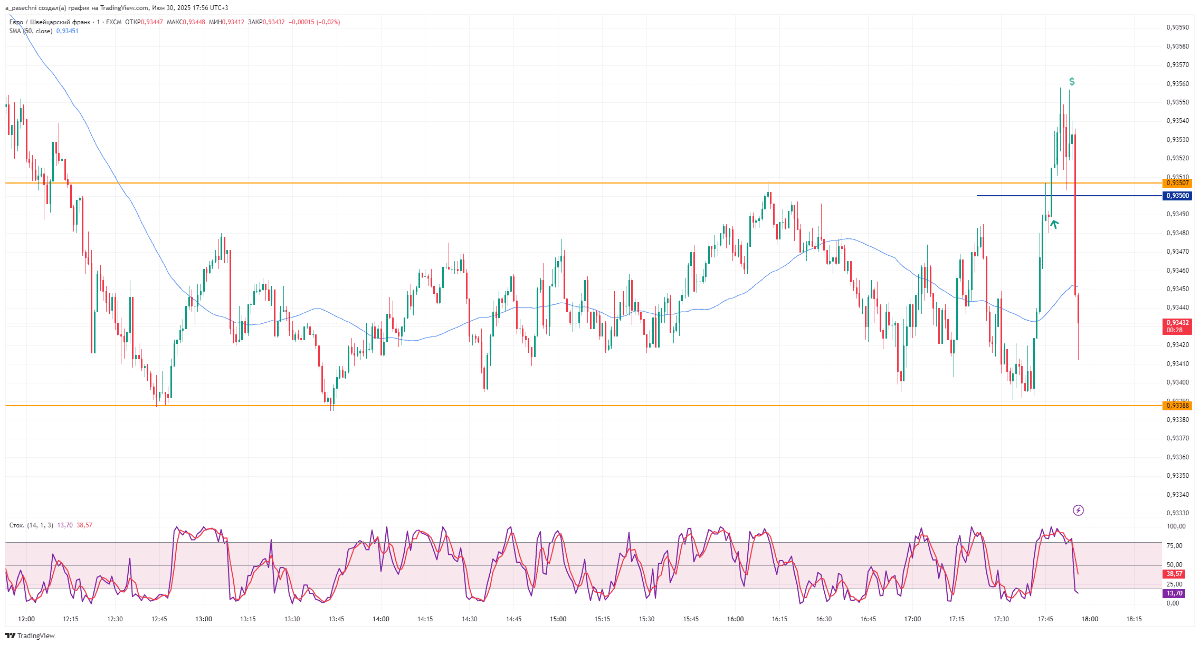Viewport: 1200px width, 645px height.
Task: Click the orange 0,93388 support level label
Action: coord(1177,405)
